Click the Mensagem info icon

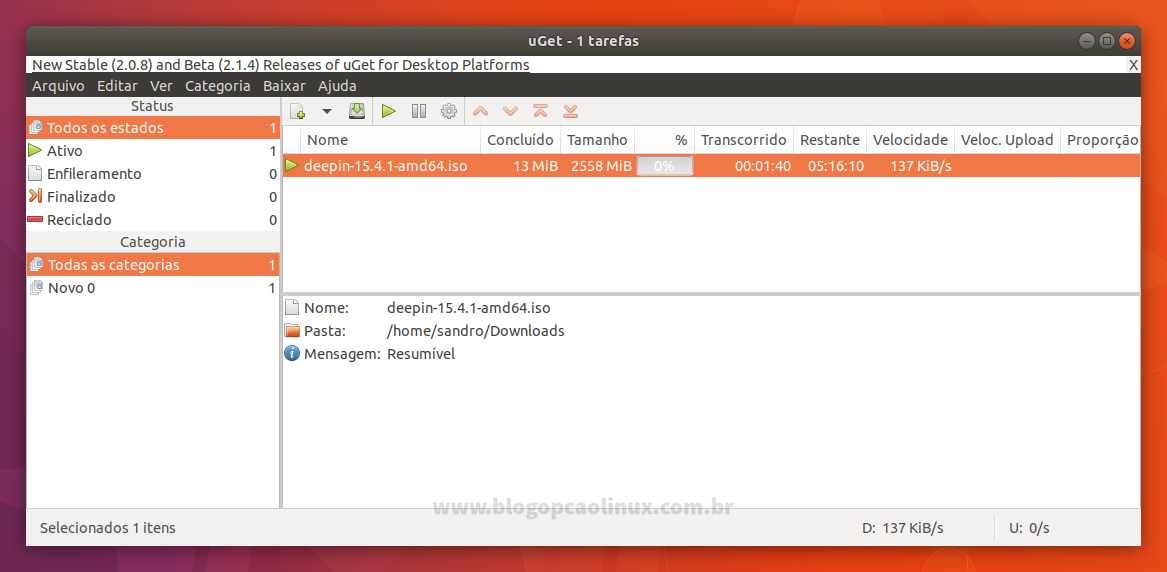(x=292, y=354)
